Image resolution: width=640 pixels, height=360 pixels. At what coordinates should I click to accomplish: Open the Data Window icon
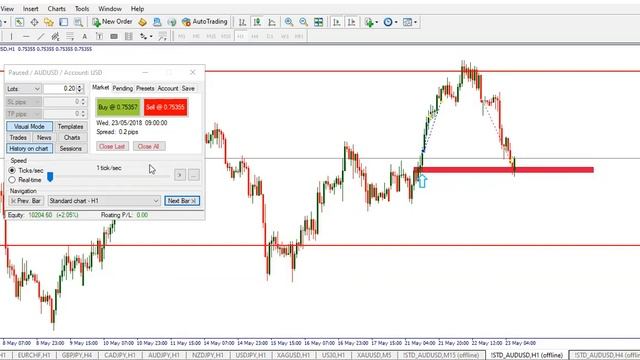pyautogui.click(x=64, y=22)
